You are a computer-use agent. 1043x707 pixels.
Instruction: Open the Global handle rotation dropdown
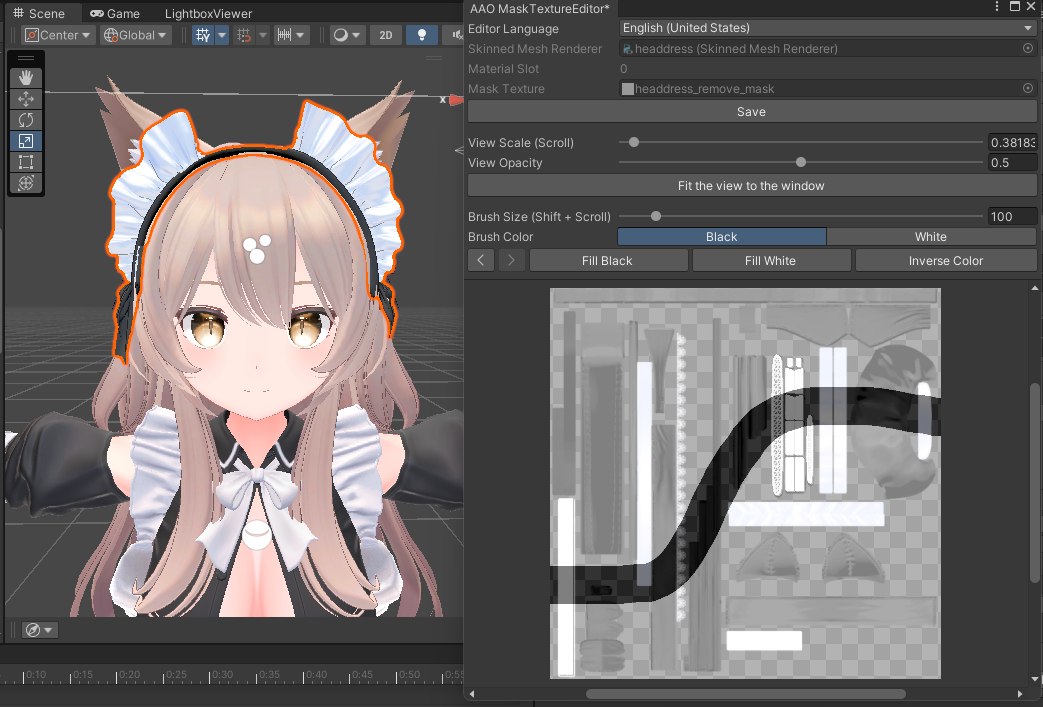[x=136, y=35]
